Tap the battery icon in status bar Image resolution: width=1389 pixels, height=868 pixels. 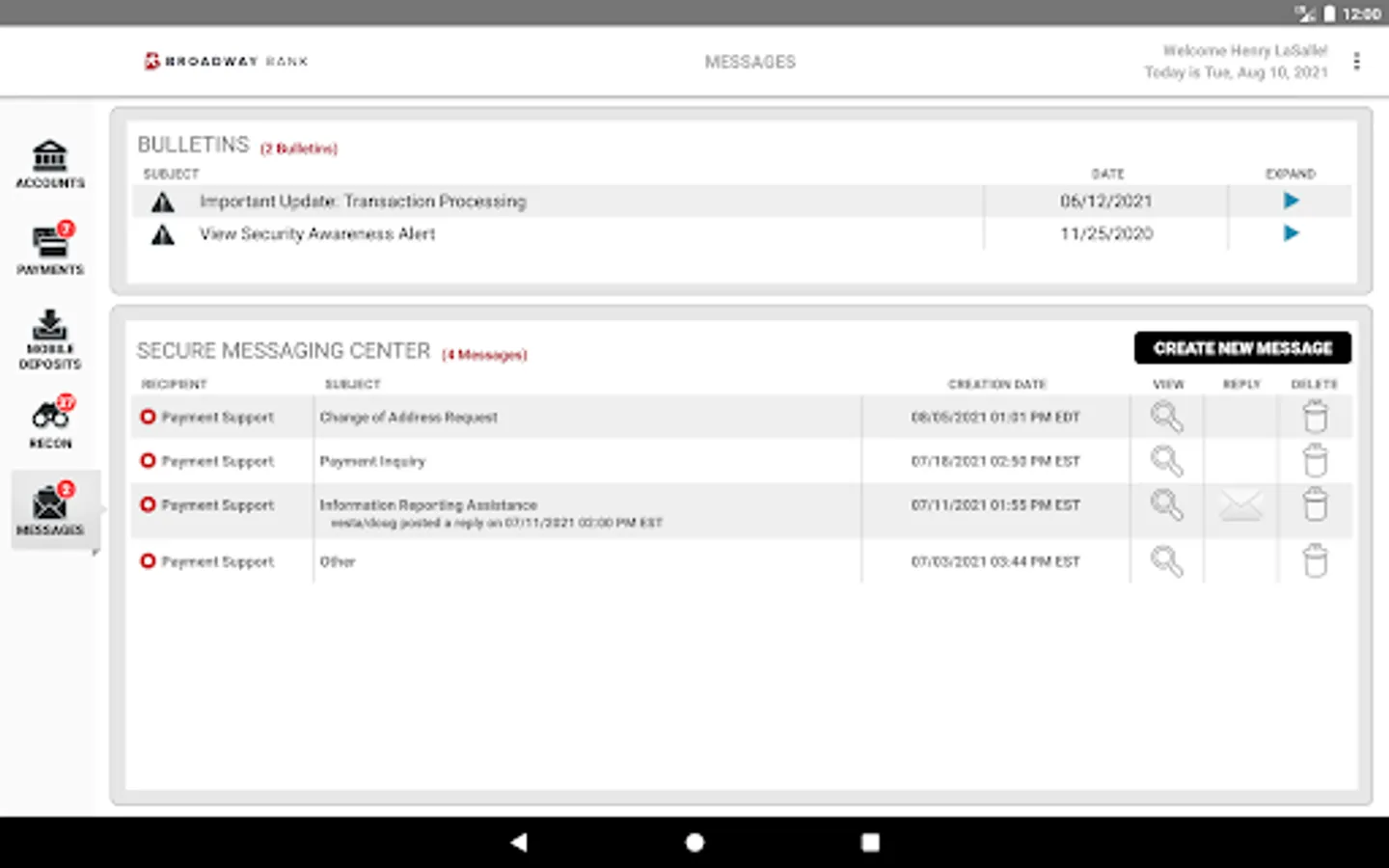[x=1329, y=14]
